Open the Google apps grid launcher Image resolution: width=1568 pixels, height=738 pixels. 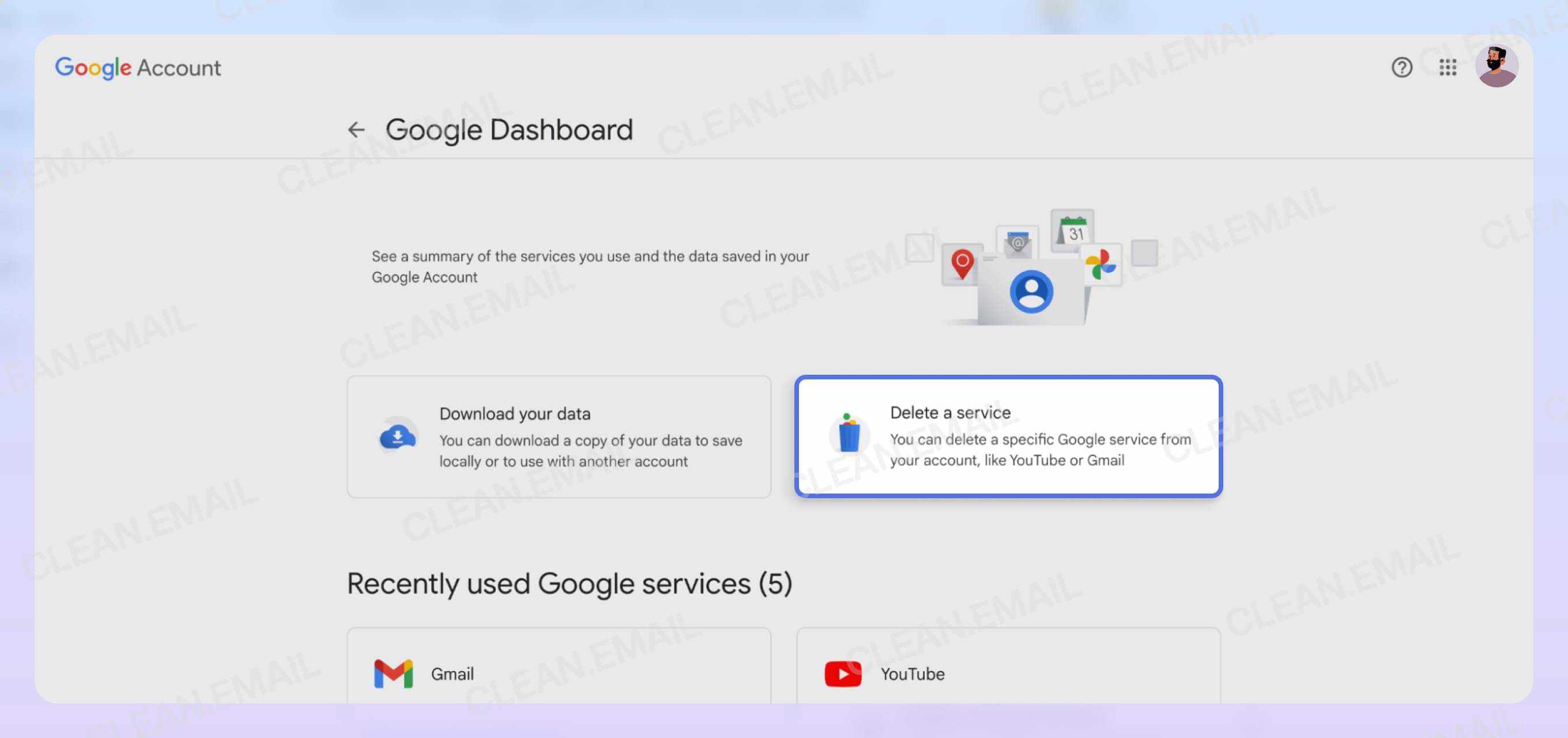click(x=1448, y=67)
